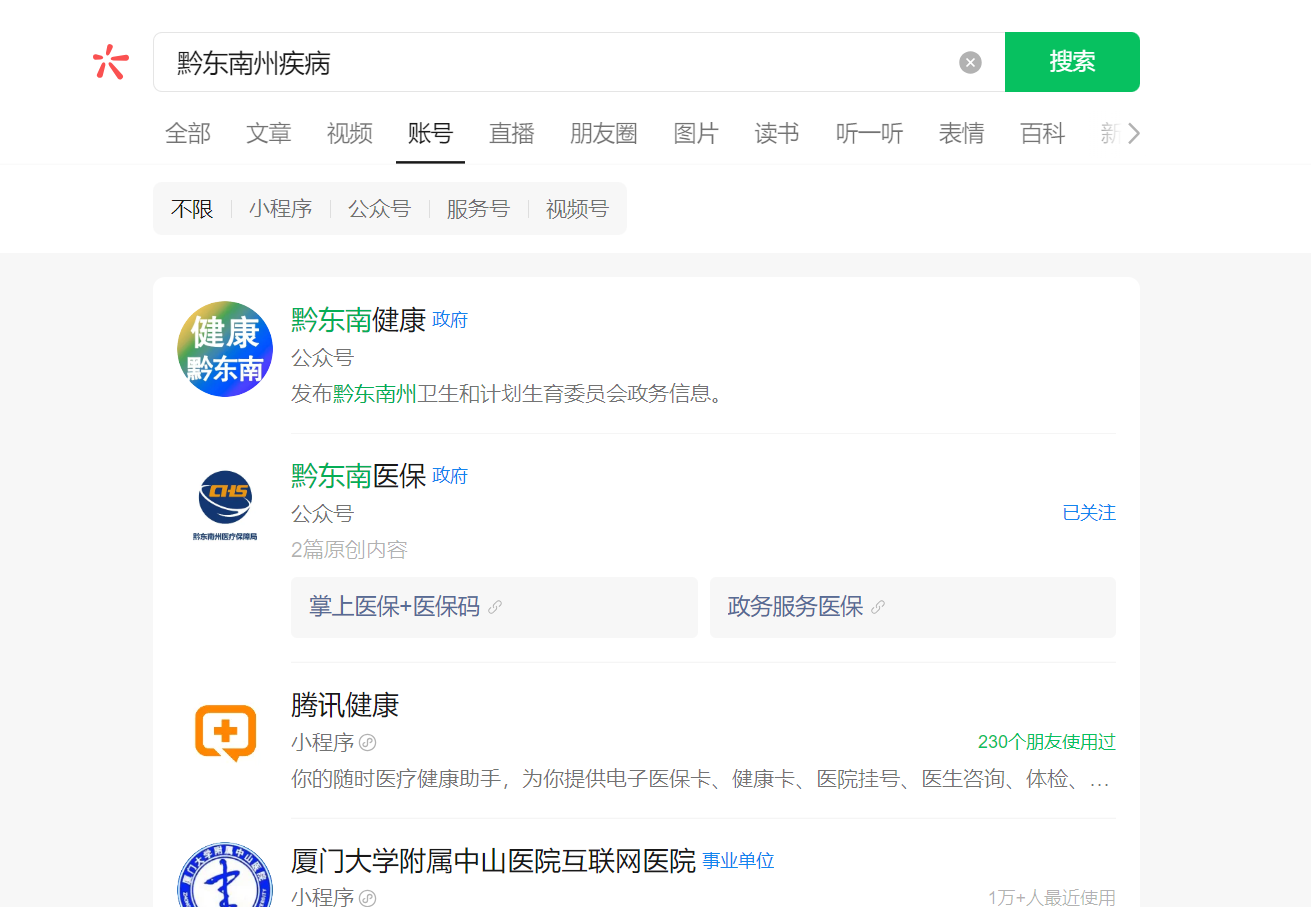Open 黔东南健康 account avatar
Image resolution: width=1311 pixels, height=907 pixels.
coord(225,349)
